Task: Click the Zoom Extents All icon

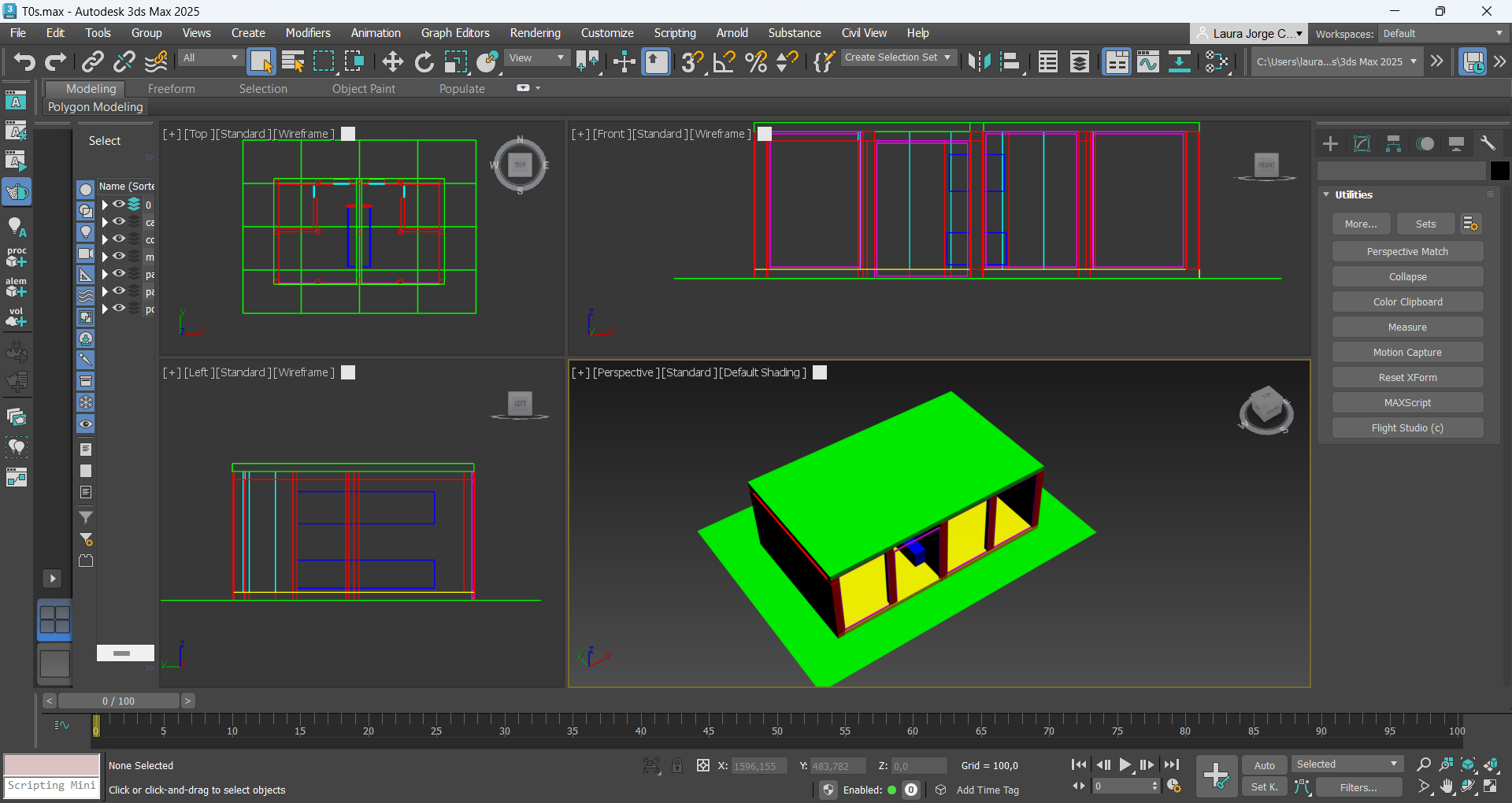Action: [1492, 764]
